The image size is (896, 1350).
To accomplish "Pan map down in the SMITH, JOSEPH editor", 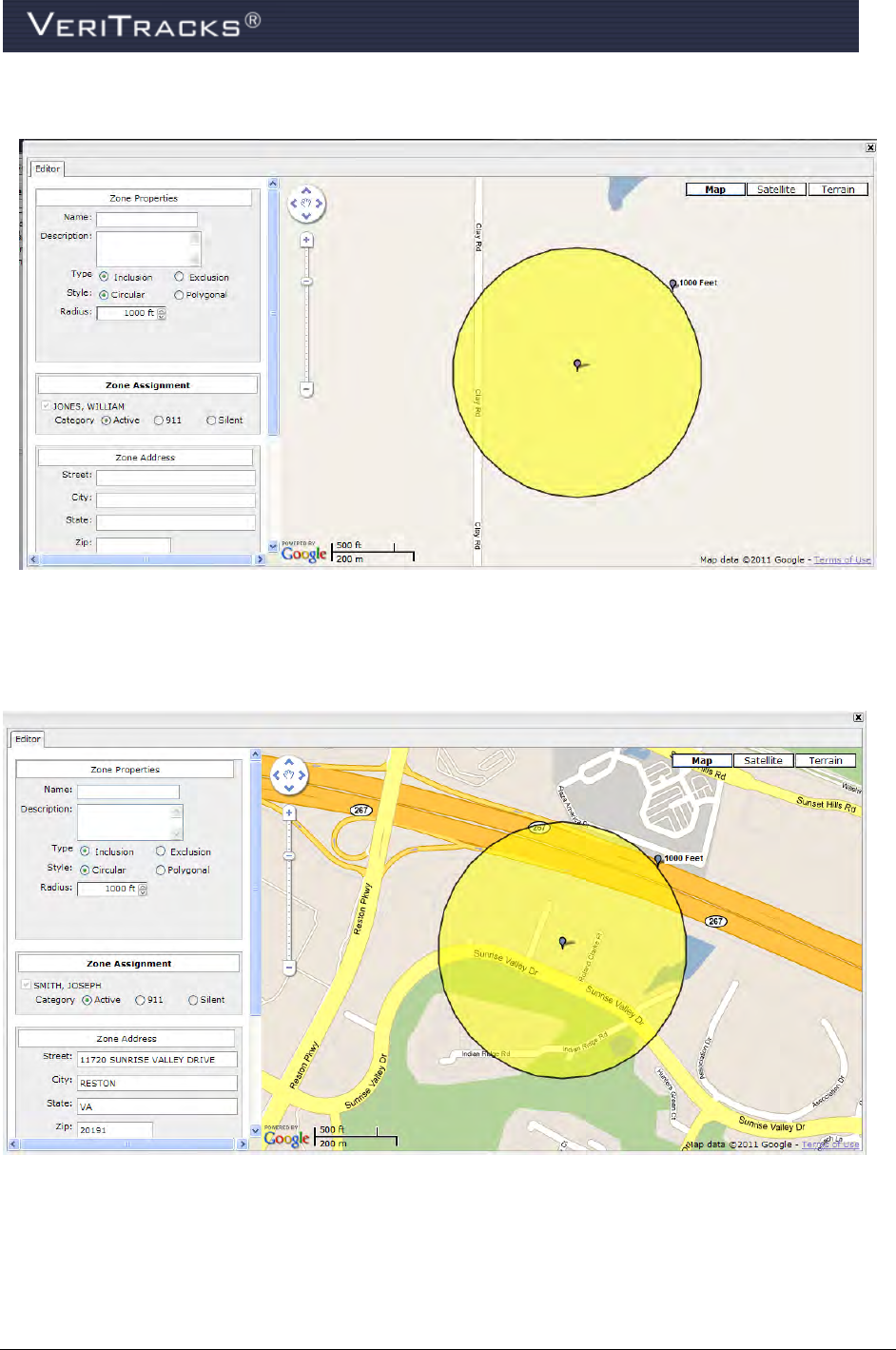I will pos(289,788).
